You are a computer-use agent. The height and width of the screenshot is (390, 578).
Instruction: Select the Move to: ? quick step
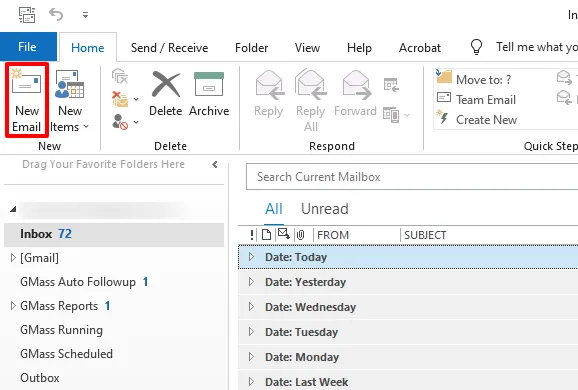click(474, 79)
